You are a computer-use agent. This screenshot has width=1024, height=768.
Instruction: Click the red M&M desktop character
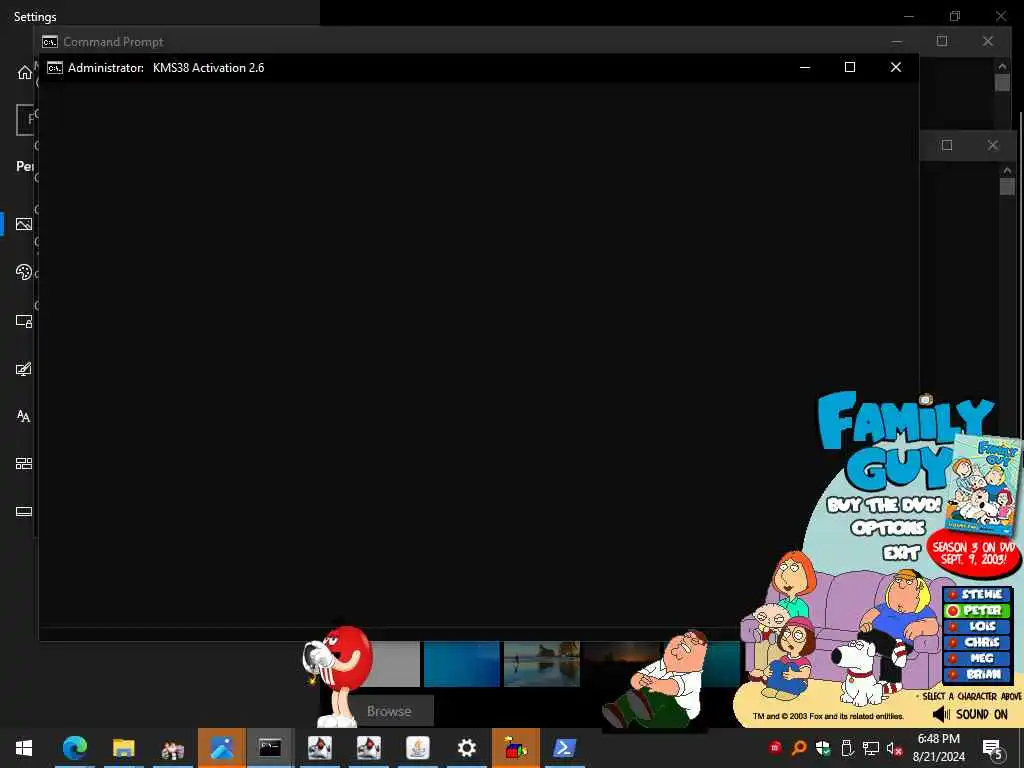coord(338,676)
